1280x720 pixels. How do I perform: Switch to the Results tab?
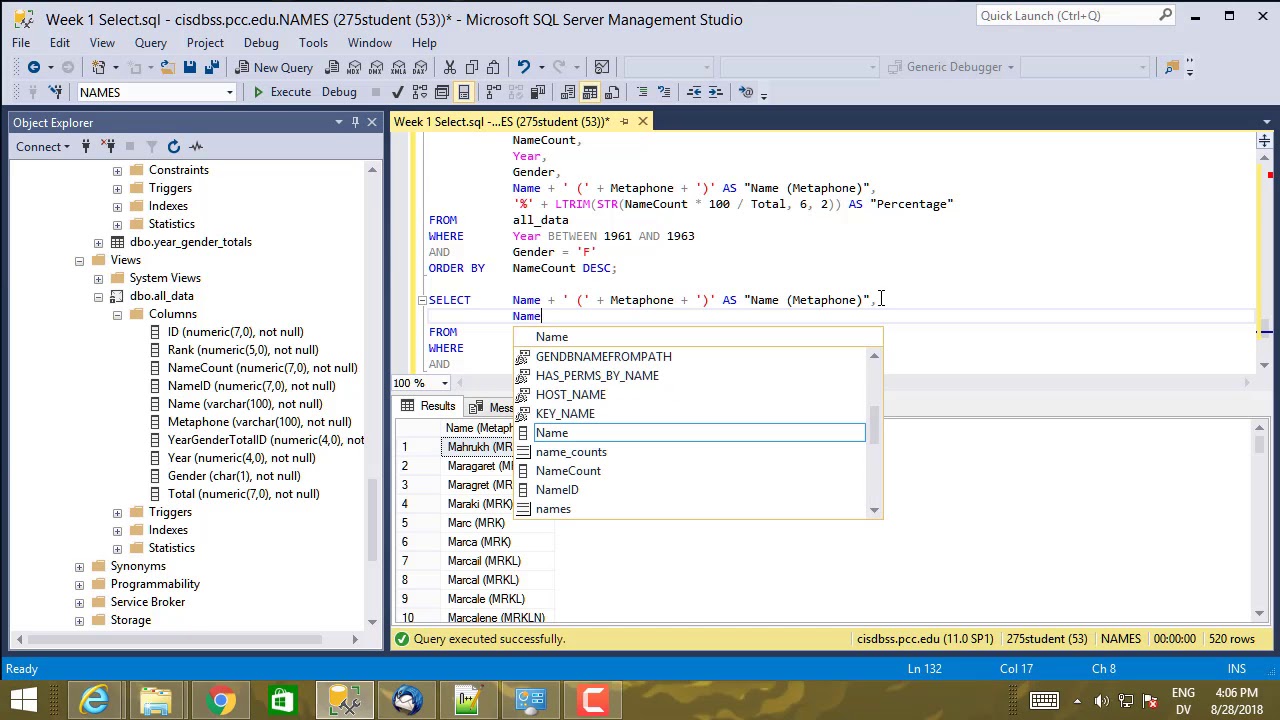pyautogui.click(x=429, y=406)
